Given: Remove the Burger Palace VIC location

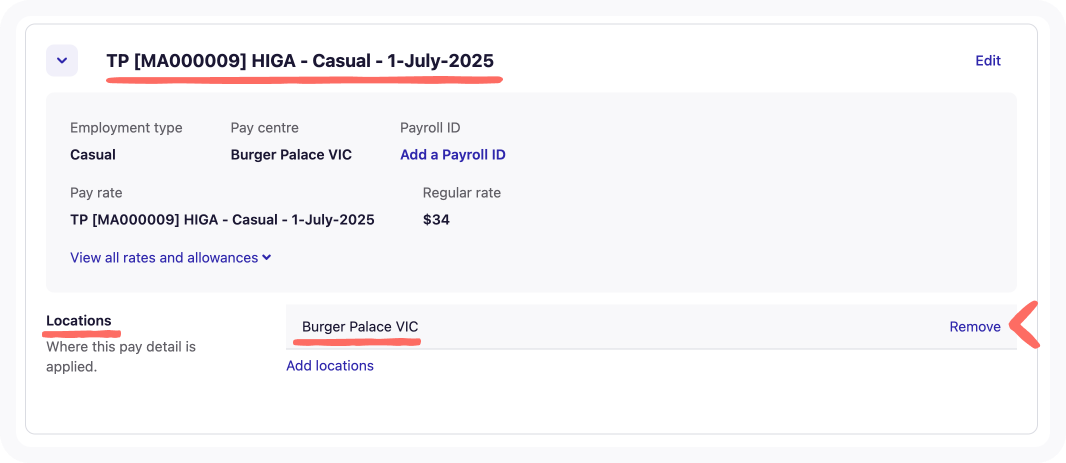Looking at the screenshot, I should click(975, 326).
